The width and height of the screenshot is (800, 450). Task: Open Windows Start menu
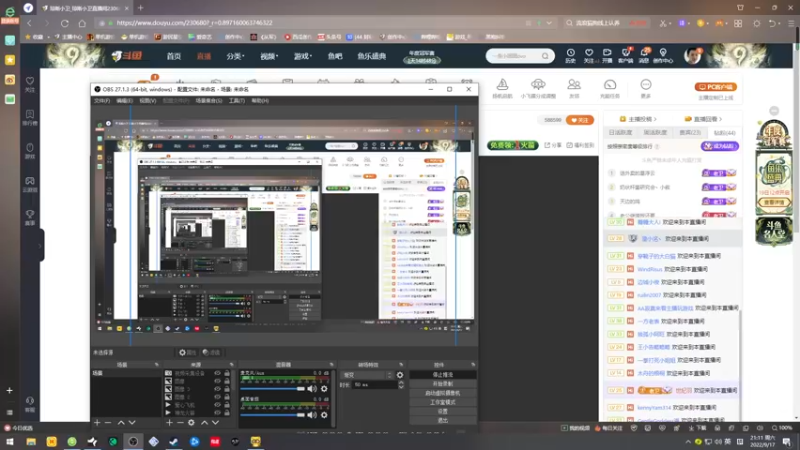point(10,442)
